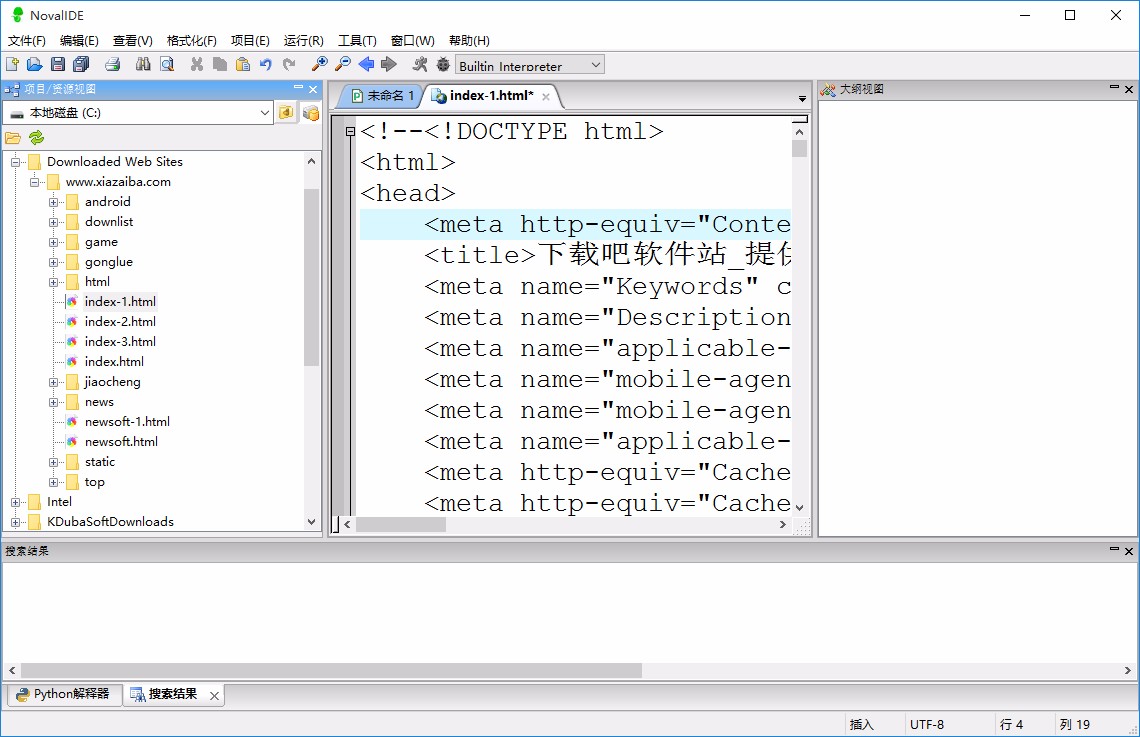Image resolution: width=1140 pixels, height=737 pixels.
Task: Navigate forward with the gray arrow
Action: click(x=389, y=65)
